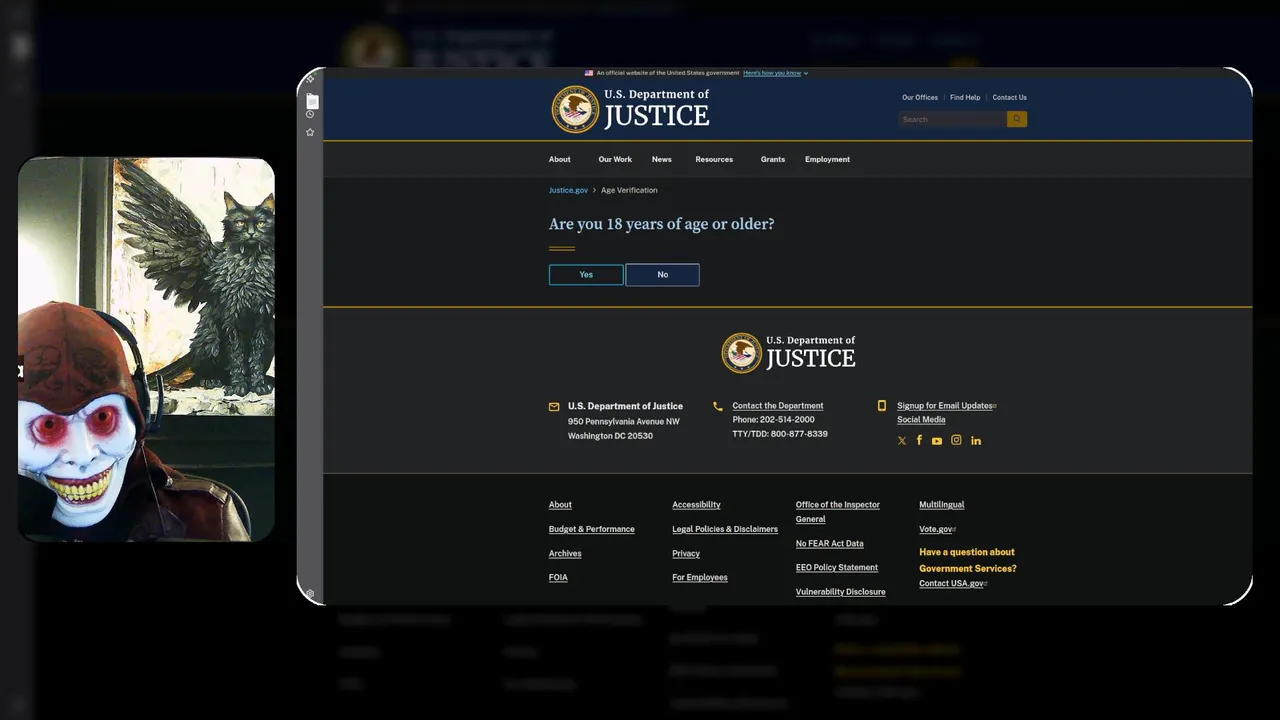Open Archives footer link

(565, 553)
